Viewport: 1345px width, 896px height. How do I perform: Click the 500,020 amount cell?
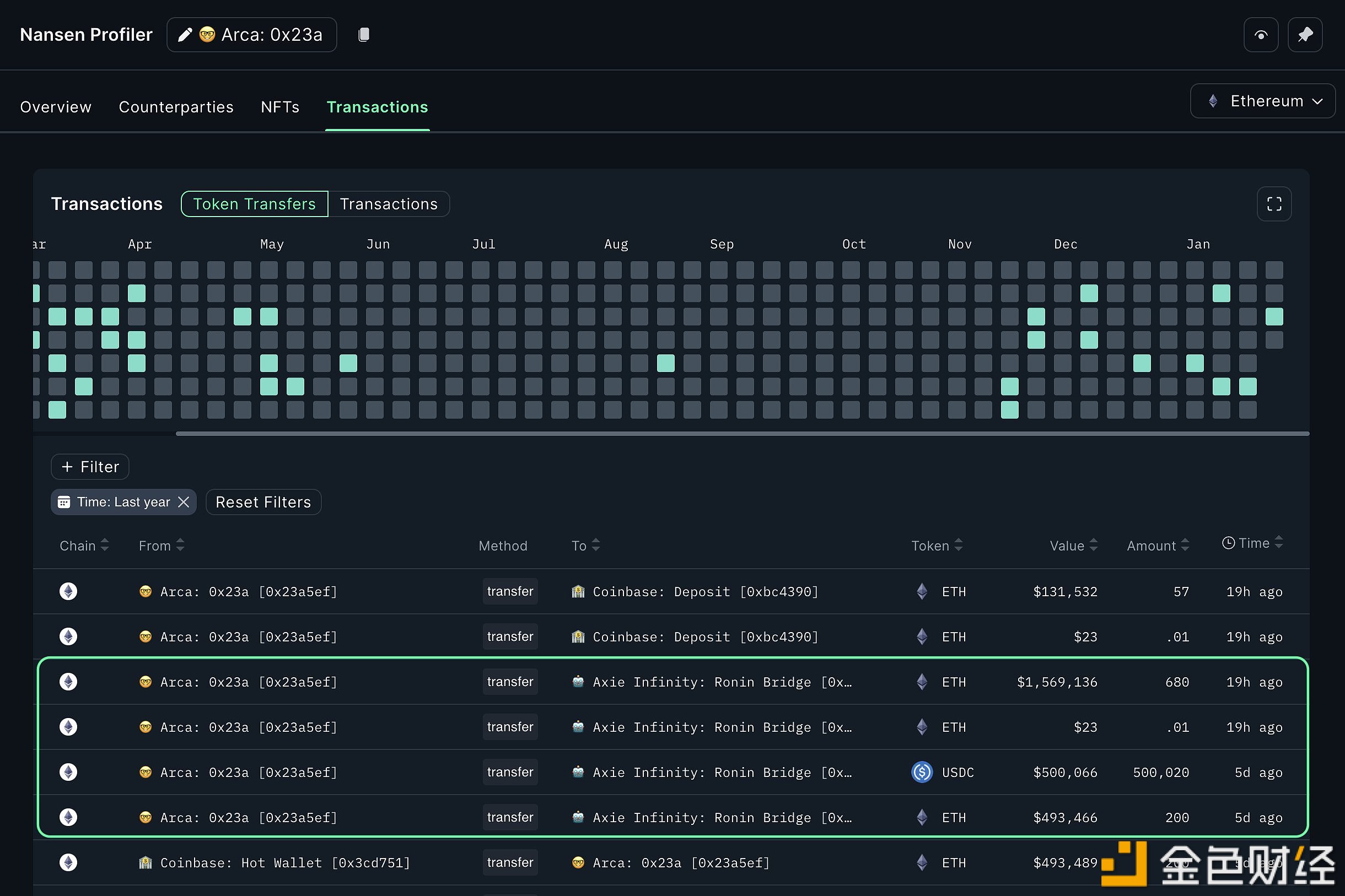[x=1161, y=772]
